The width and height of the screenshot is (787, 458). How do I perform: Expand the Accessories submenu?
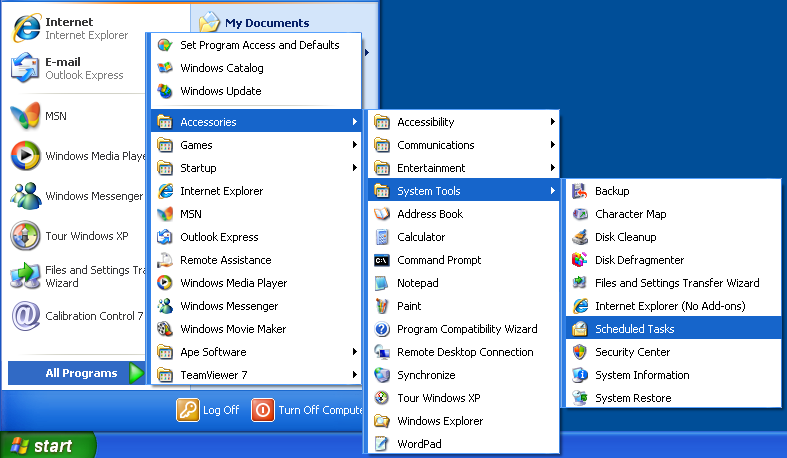click(256, 122)
